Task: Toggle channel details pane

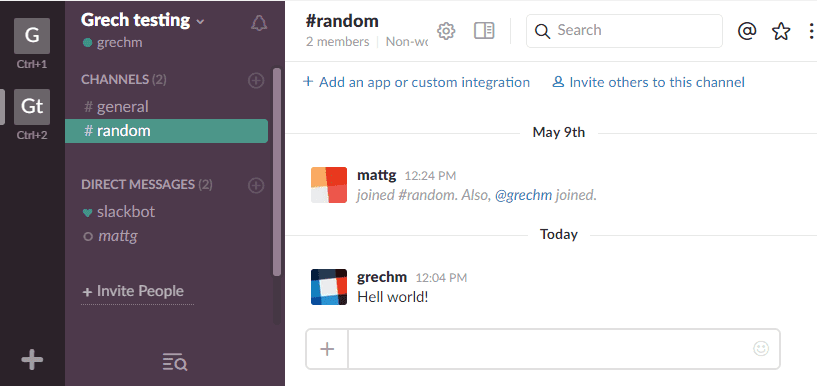Action: click(484, 31)
